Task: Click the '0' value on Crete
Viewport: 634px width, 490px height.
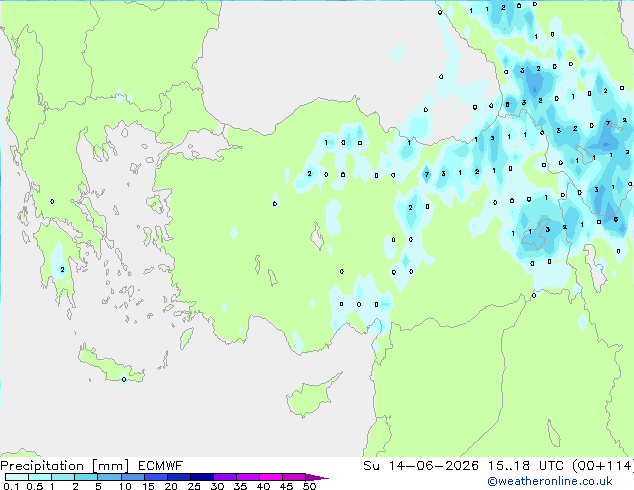Action: coord(124,379)
